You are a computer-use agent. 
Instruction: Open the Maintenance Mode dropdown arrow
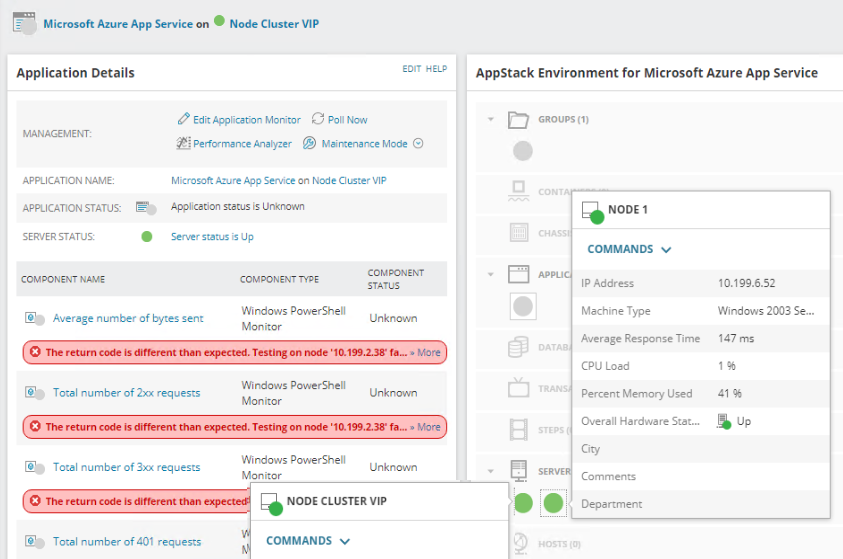[x=418, y=144]
